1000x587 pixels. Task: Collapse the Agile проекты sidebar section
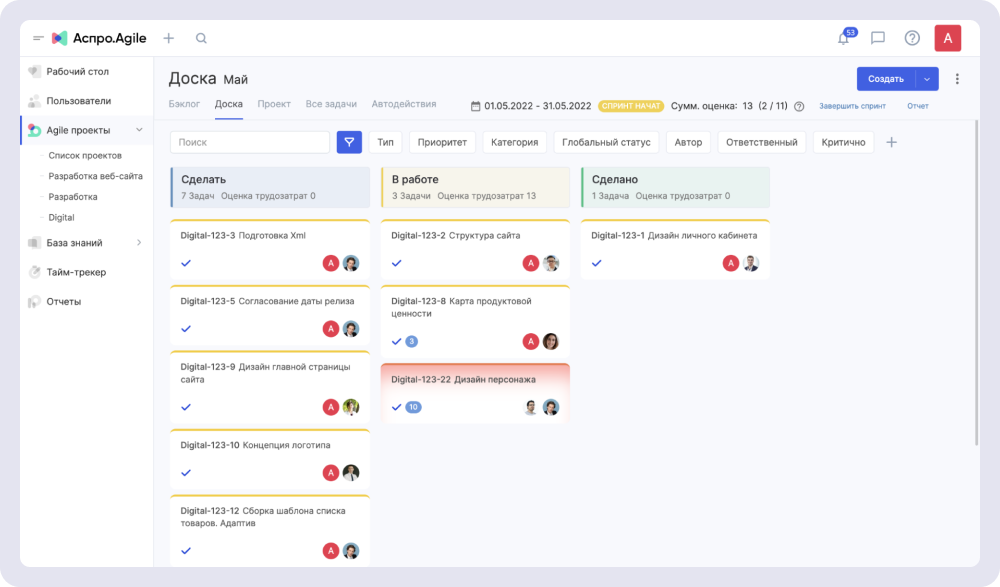click(139, 130)
